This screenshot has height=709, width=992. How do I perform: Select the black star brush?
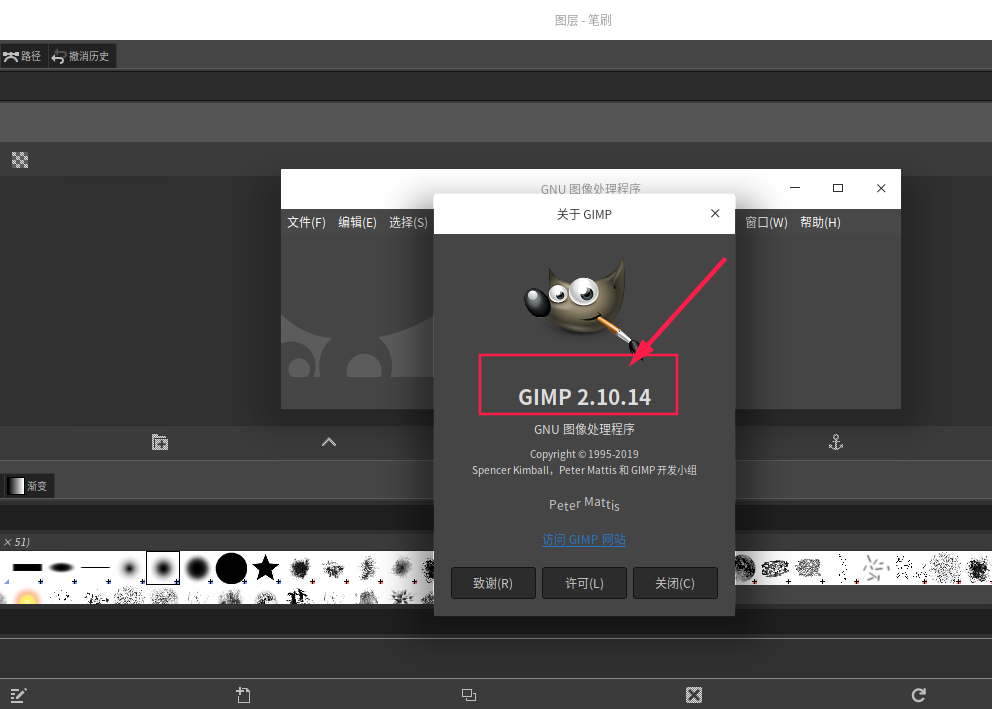click(266, 567)
